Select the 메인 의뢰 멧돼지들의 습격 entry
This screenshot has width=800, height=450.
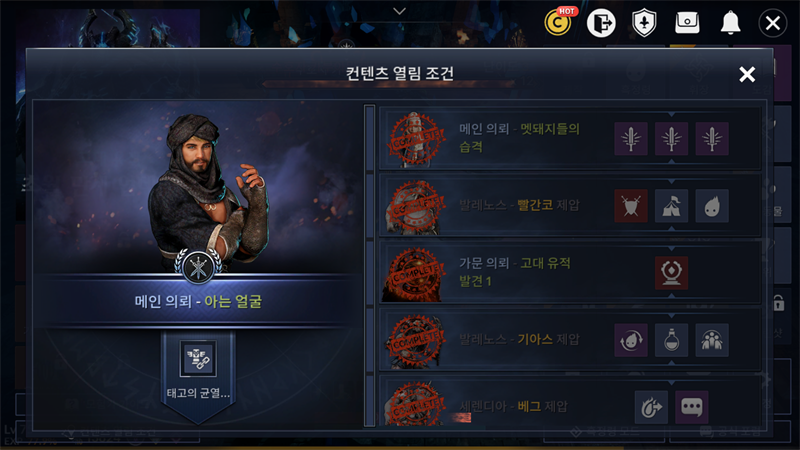[569, 138]
